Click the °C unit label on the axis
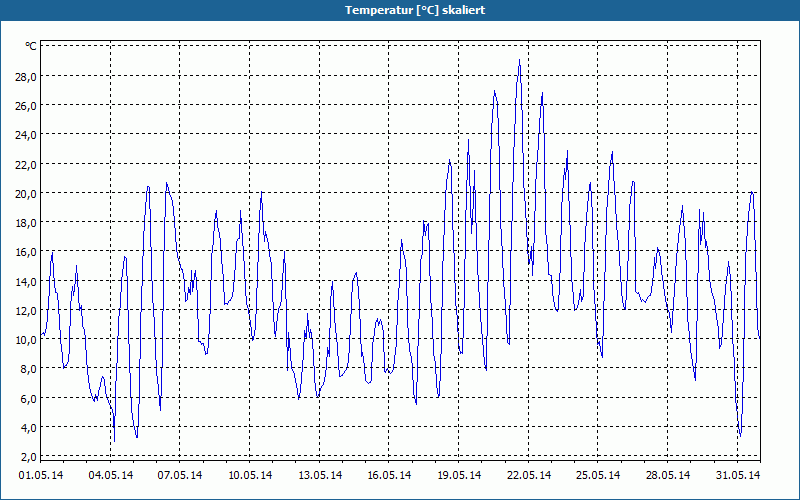 31,46
